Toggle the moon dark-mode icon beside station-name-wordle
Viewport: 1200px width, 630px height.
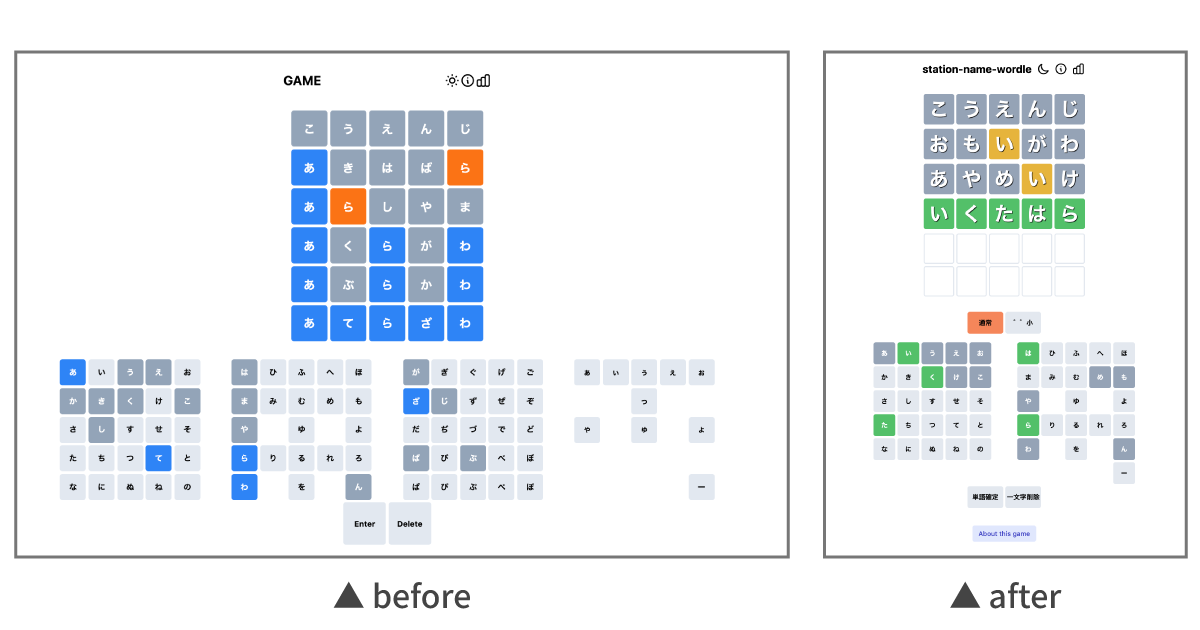1043,69
